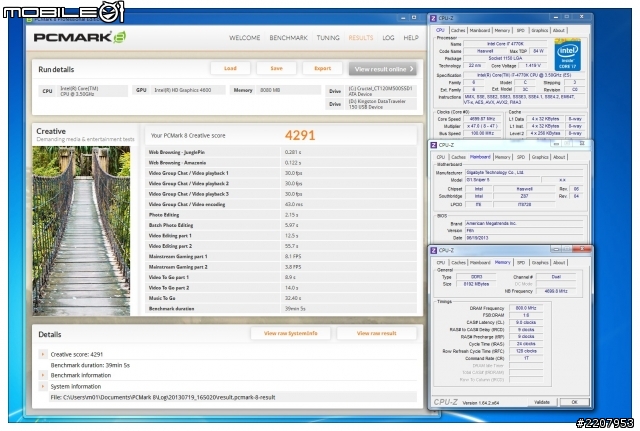Viewport: 640px width, 431px height.
Task: Click the Save button in Run details
Action: [x=276, y=68]
